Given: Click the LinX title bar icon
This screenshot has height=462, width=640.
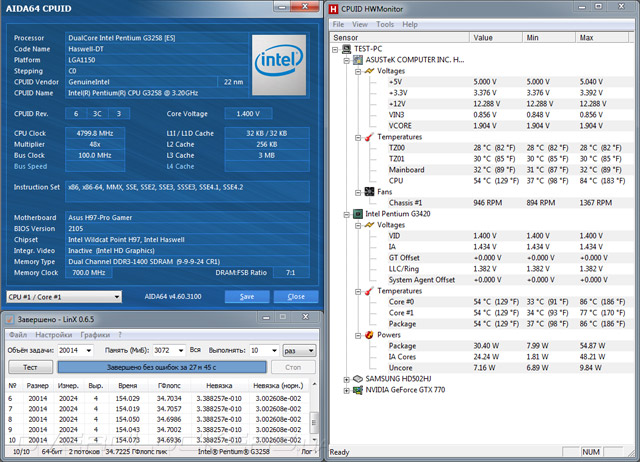Looking at the screenshot, I should pos(10,319).
